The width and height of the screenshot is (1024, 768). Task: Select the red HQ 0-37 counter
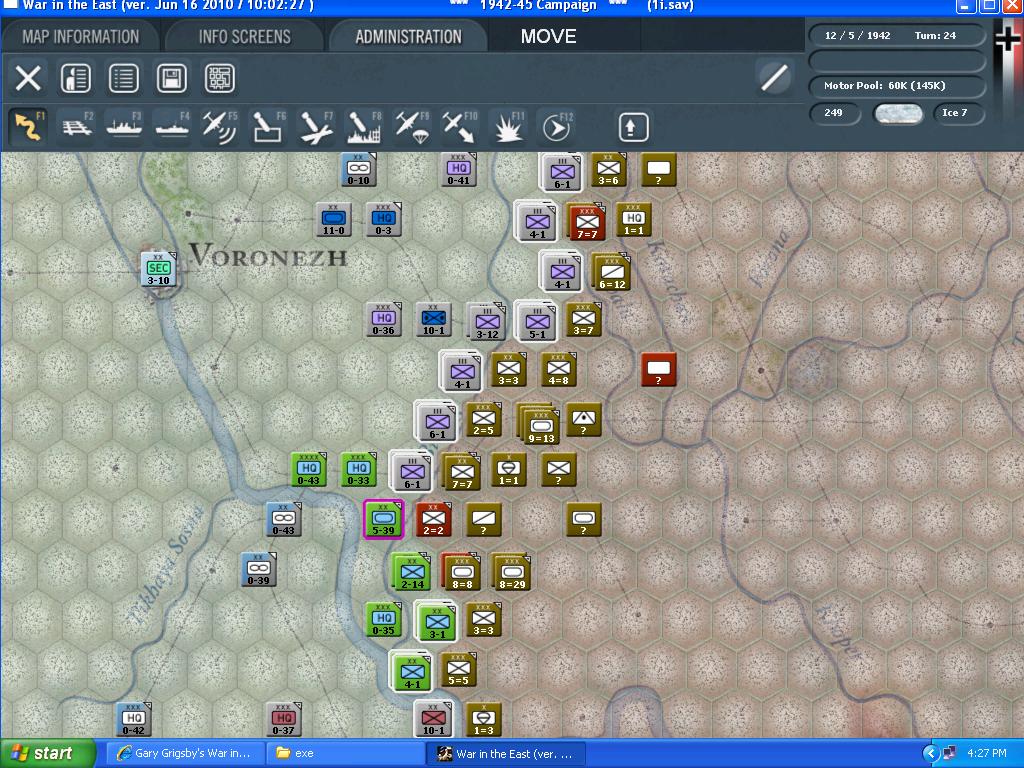click(284, 719)
